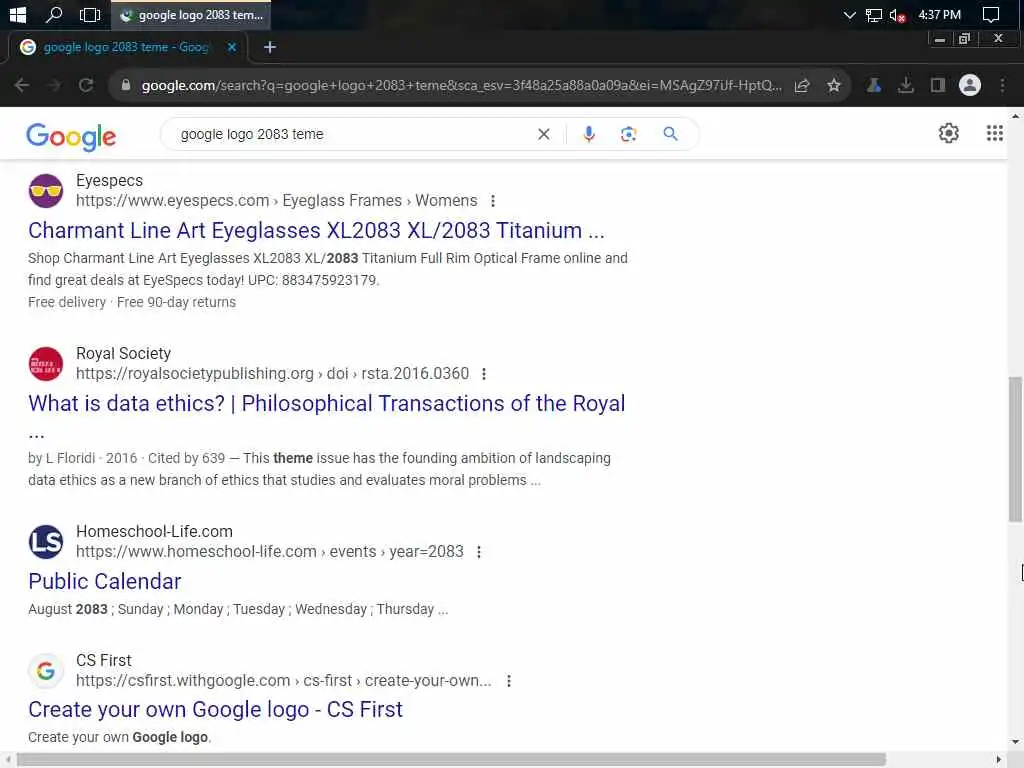Screen dimensions: 1024x768
Task: Click the CS First Google favicon
Action: click(46, 671)
